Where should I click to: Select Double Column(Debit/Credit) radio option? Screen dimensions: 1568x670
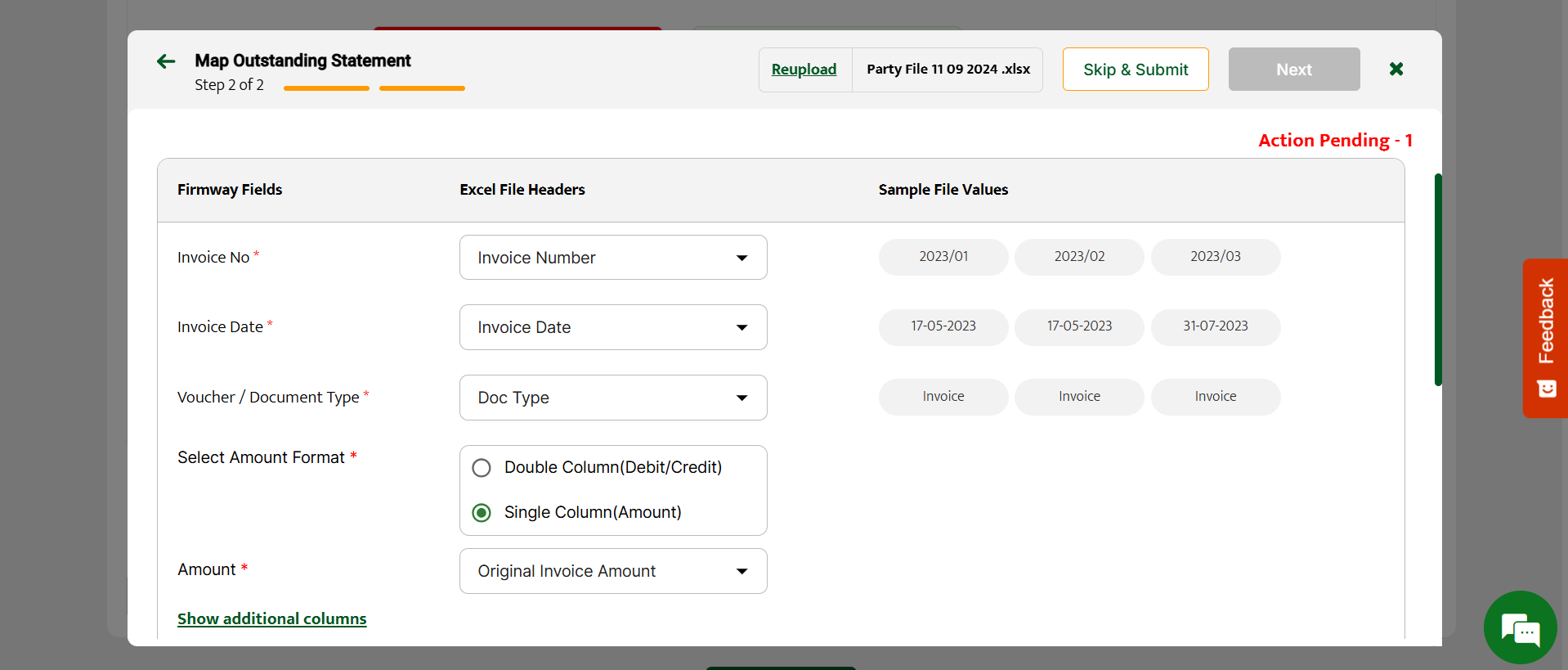[482, 468]
